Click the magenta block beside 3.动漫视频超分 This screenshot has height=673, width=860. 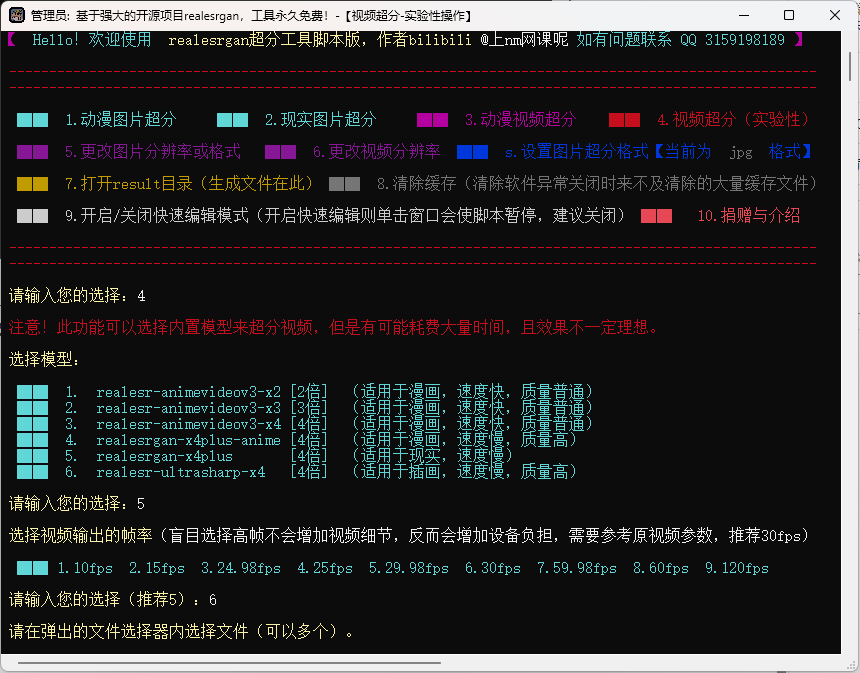(432, 120)
